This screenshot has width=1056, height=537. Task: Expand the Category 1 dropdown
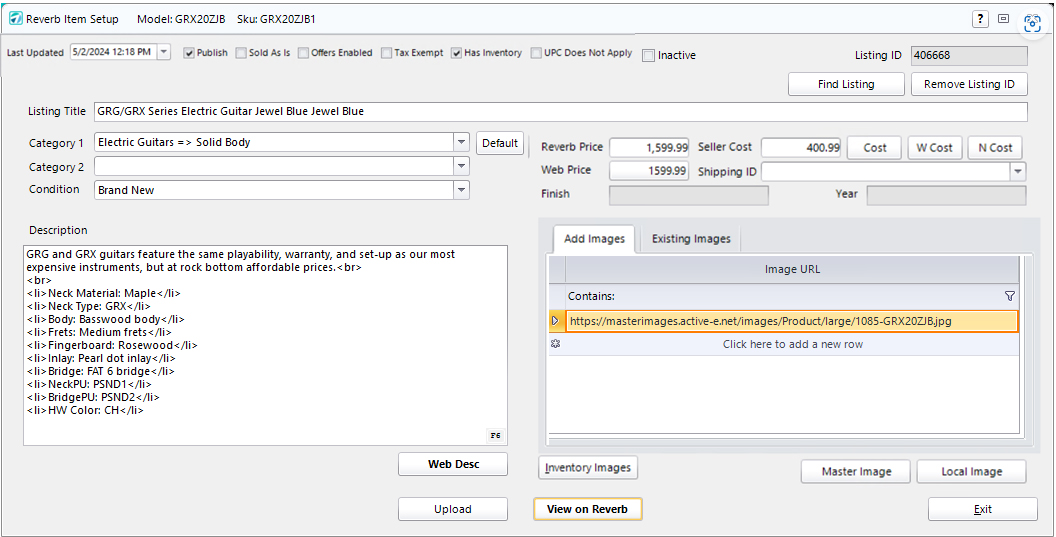click(461, 142)
